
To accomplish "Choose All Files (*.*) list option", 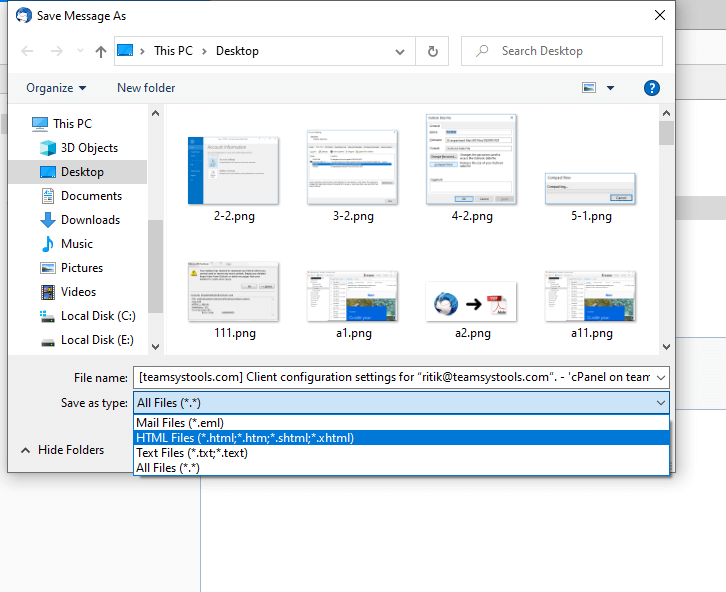I will [401, 468].
